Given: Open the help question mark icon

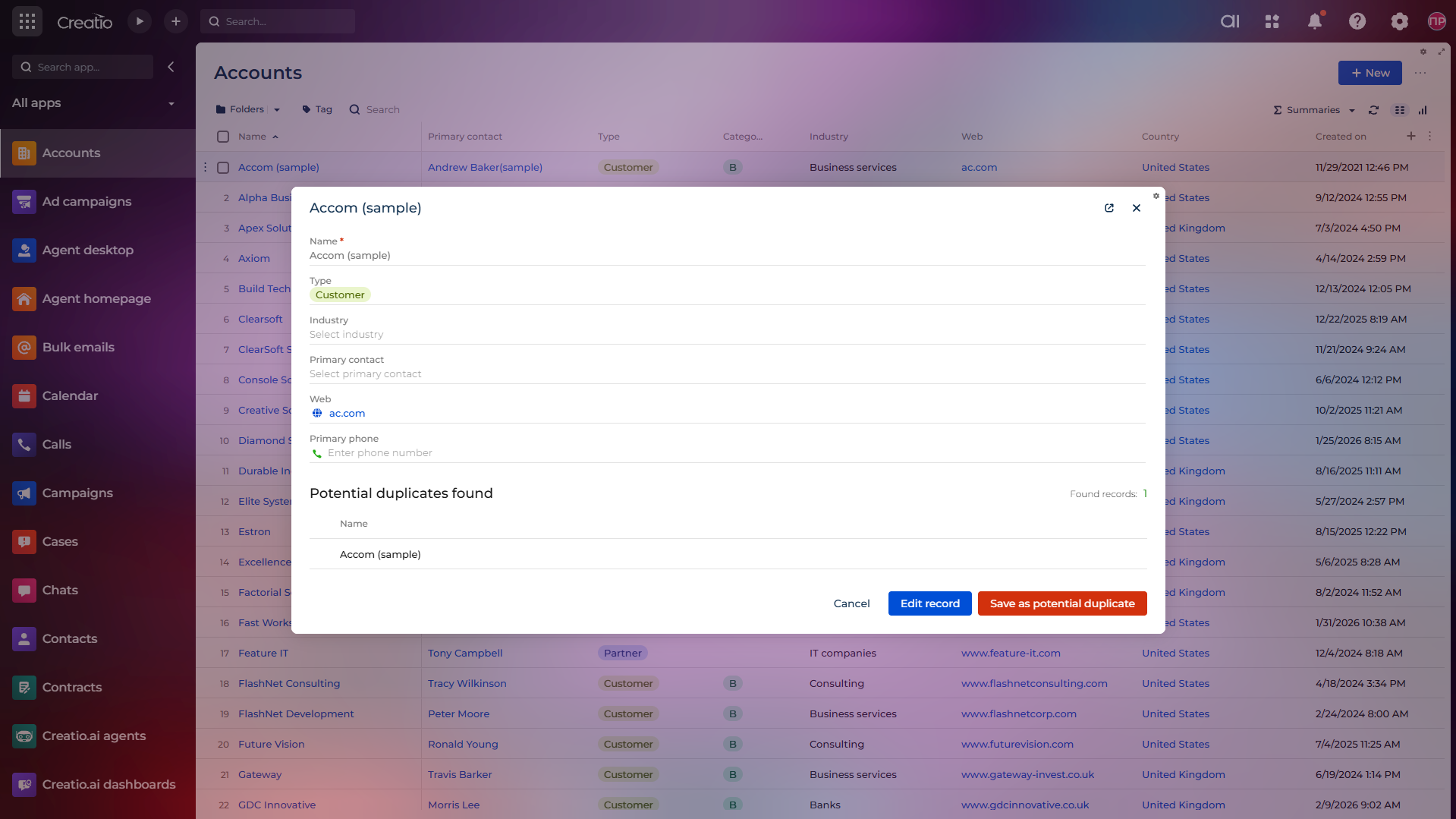Looking at the screenshot, I should (x=1357, y=21).
